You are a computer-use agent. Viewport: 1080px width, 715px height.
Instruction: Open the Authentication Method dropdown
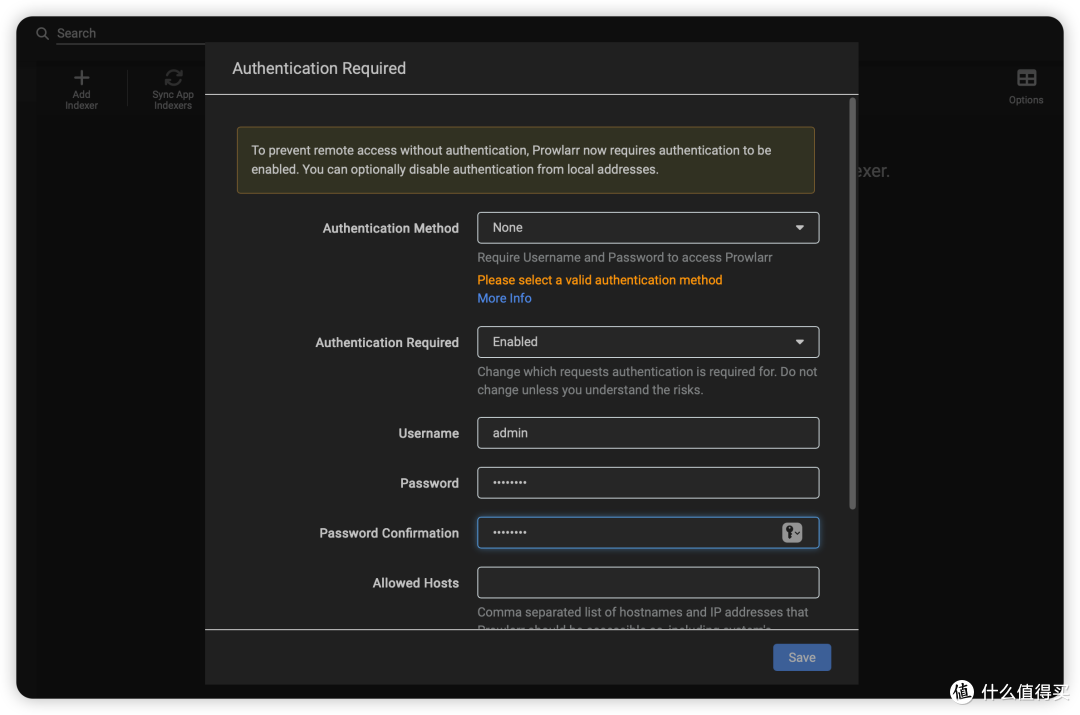coord(647,228)
